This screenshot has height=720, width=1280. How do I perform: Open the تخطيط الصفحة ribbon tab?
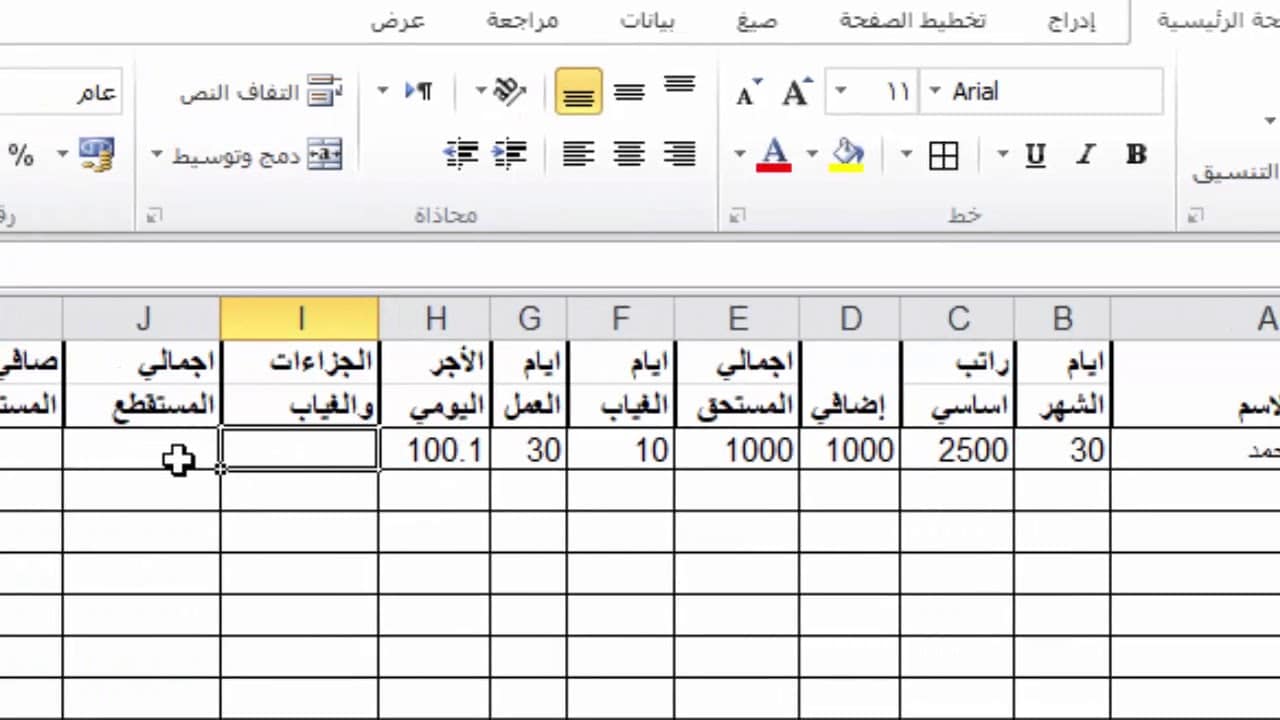pyautogui.click(x=912, y=21)
